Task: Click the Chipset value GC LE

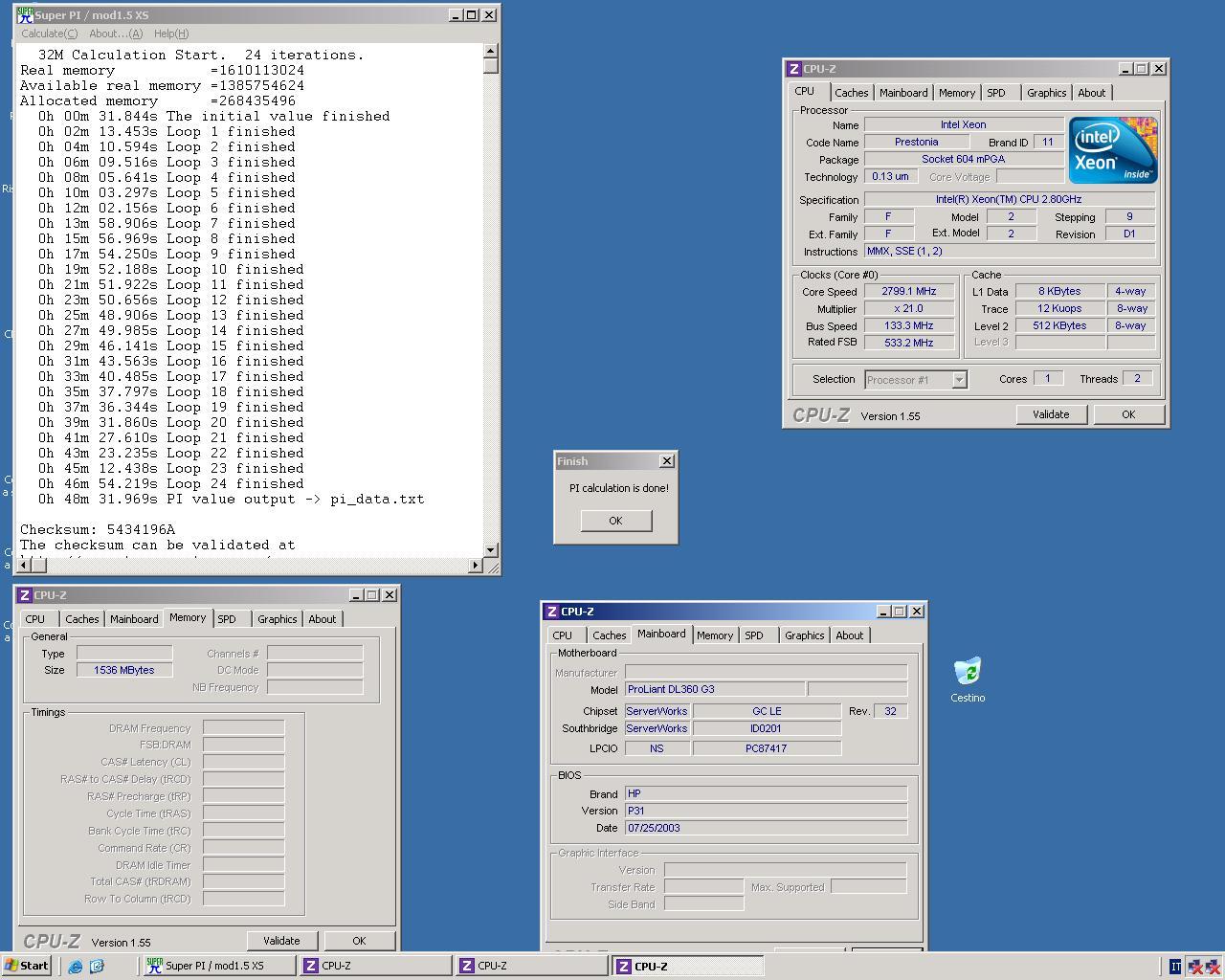Action: click(767, 711)
